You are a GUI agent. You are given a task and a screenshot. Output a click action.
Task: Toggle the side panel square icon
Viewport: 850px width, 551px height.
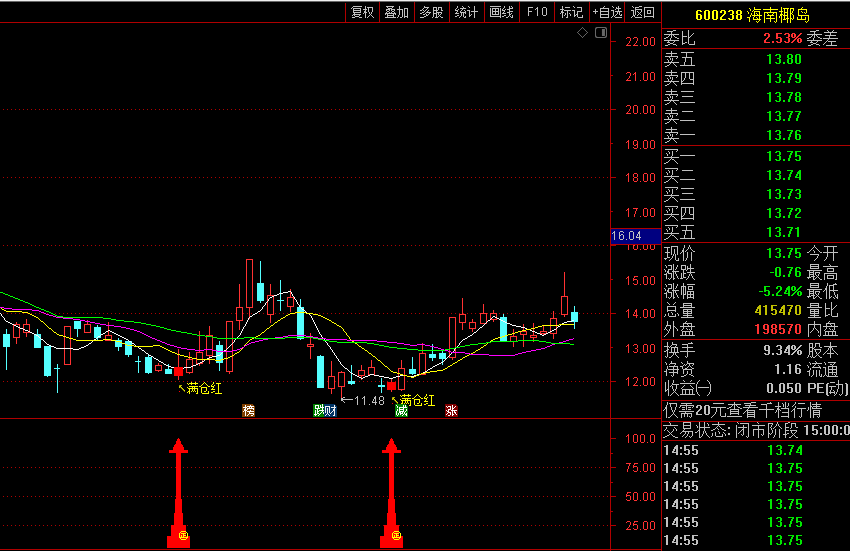click(601, 33)
